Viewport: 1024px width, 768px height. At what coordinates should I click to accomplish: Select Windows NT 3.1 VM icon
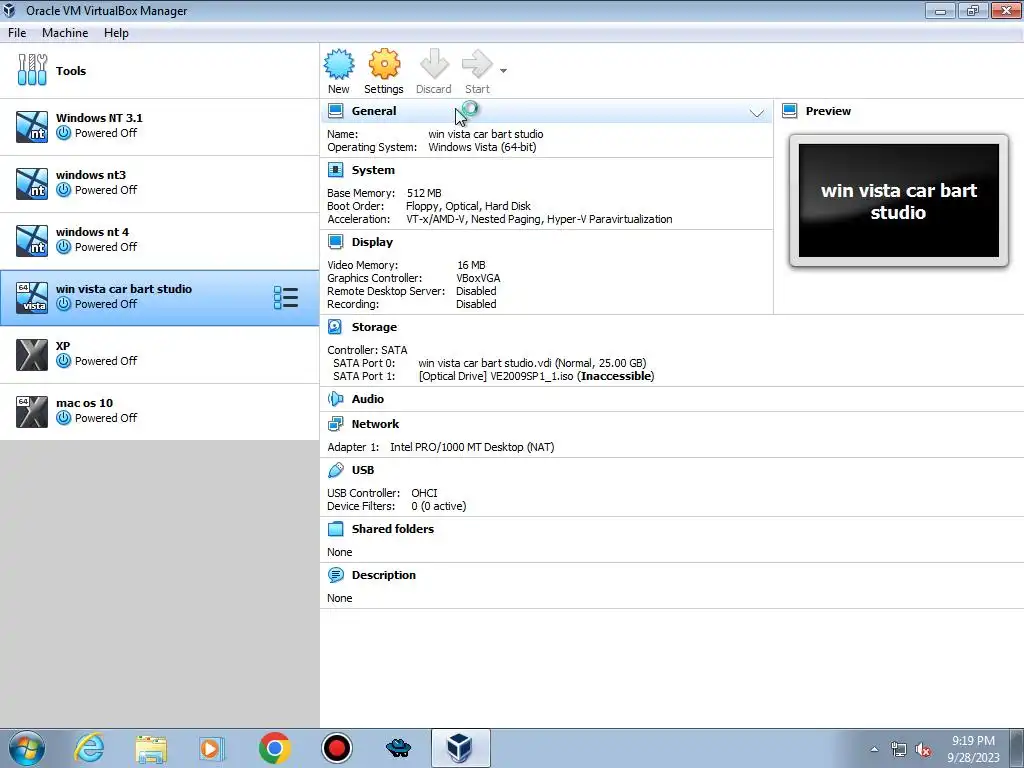coord(32,127)
